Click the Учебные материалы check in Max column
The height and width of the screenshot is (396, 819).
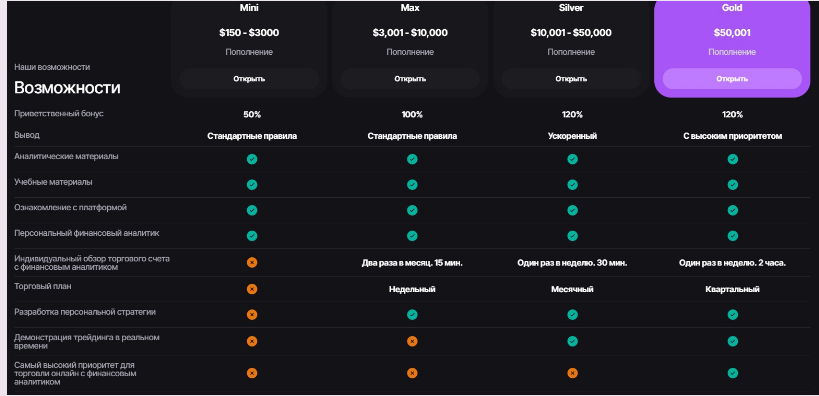click(412, 184)
